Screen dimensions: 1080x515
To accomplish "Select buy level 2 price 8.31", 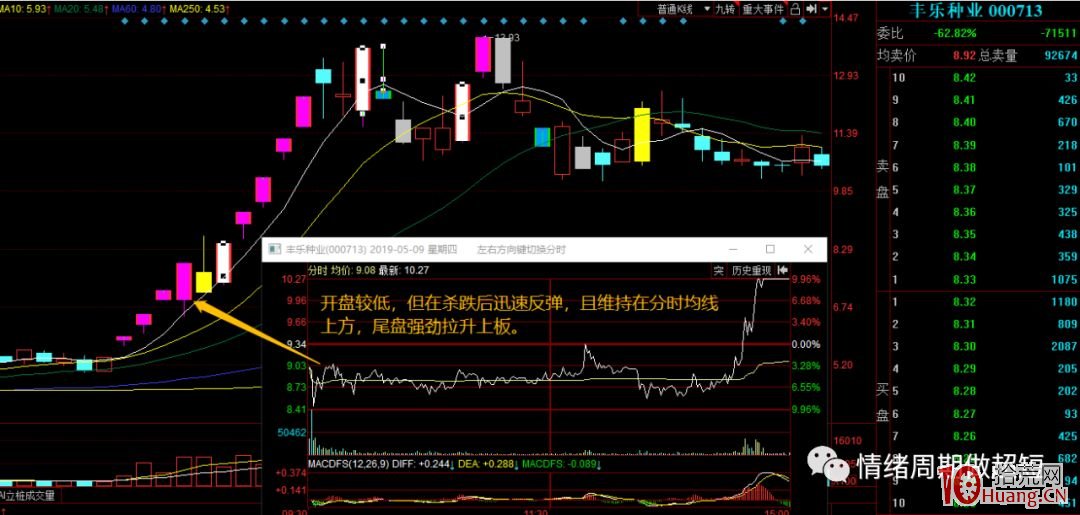I will [x=965, y=324].
